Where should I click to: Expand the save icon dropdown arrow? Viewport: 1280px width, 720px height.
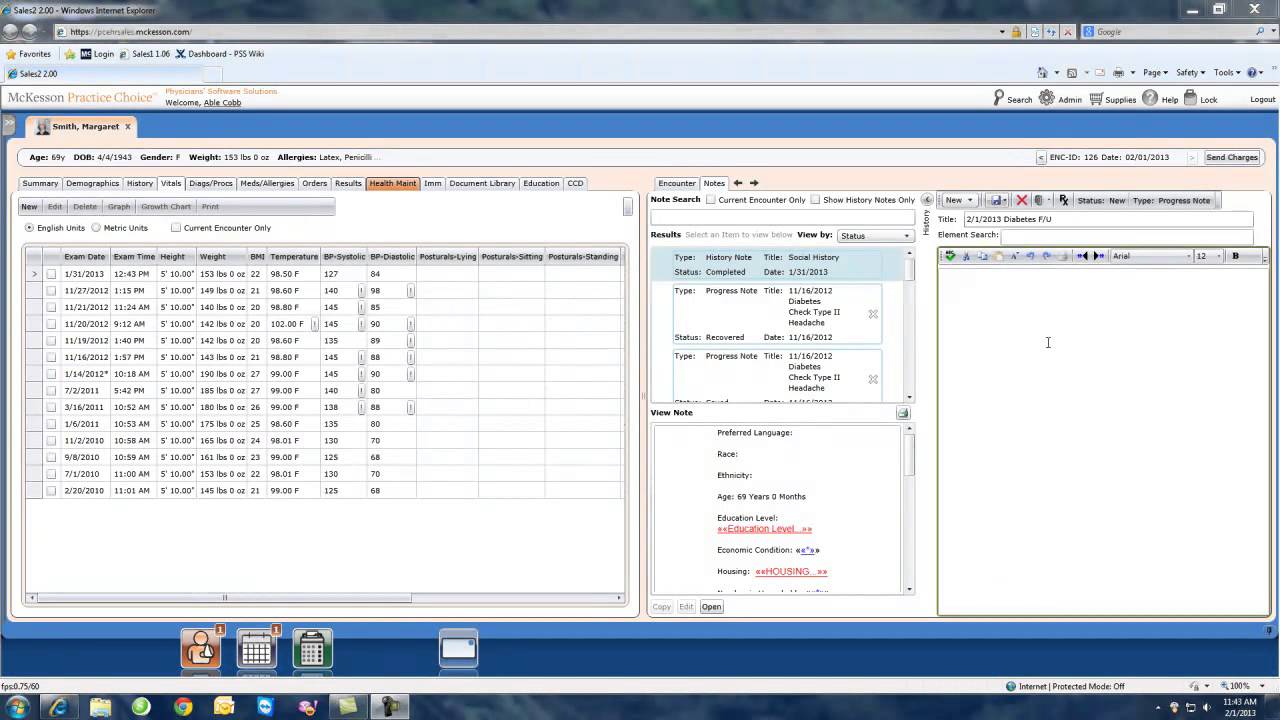(x=1007, y=200)
